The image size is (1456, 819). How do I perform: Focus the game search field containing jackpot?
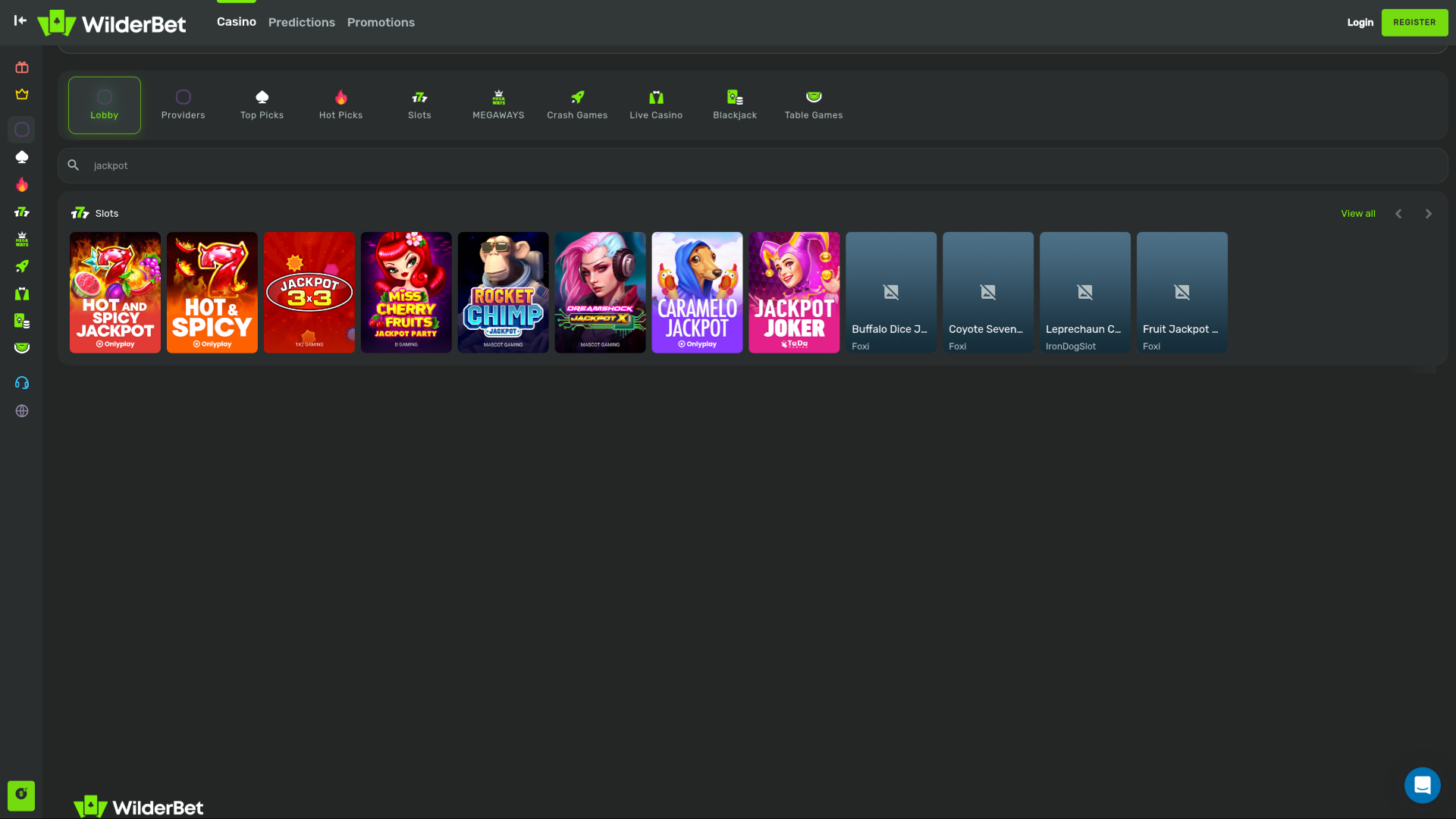tap(753, 165)
